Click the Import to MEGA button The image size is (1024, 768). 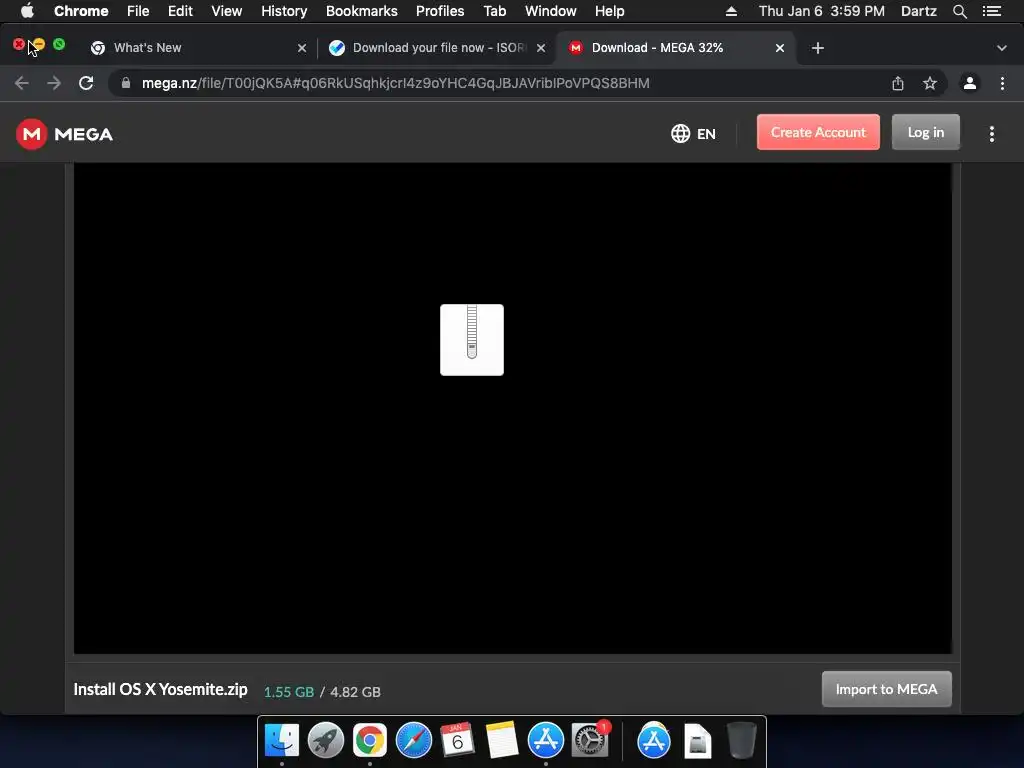(x=886, y=689)
